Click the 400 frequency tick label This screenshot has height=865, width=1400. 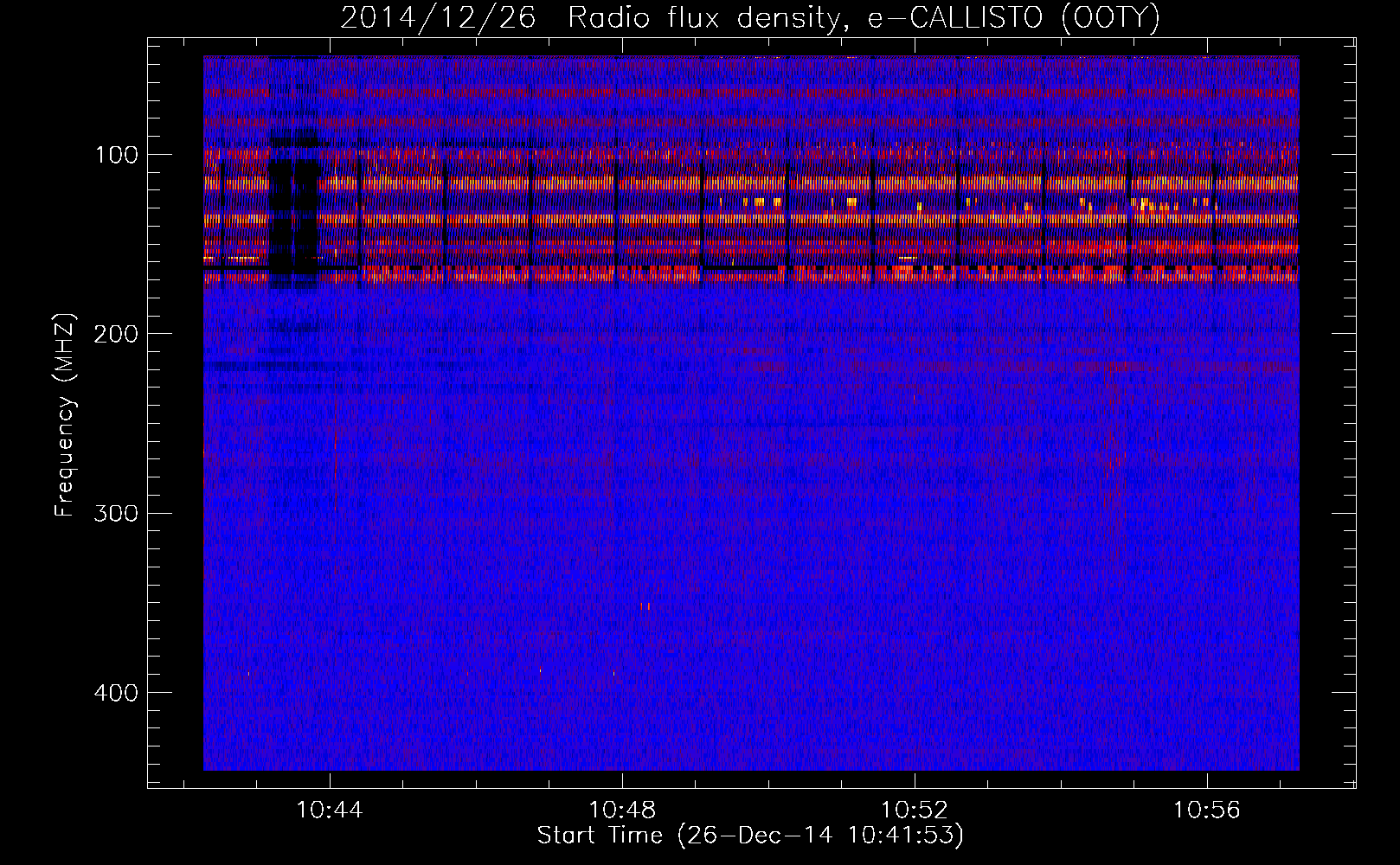point(115,693)
